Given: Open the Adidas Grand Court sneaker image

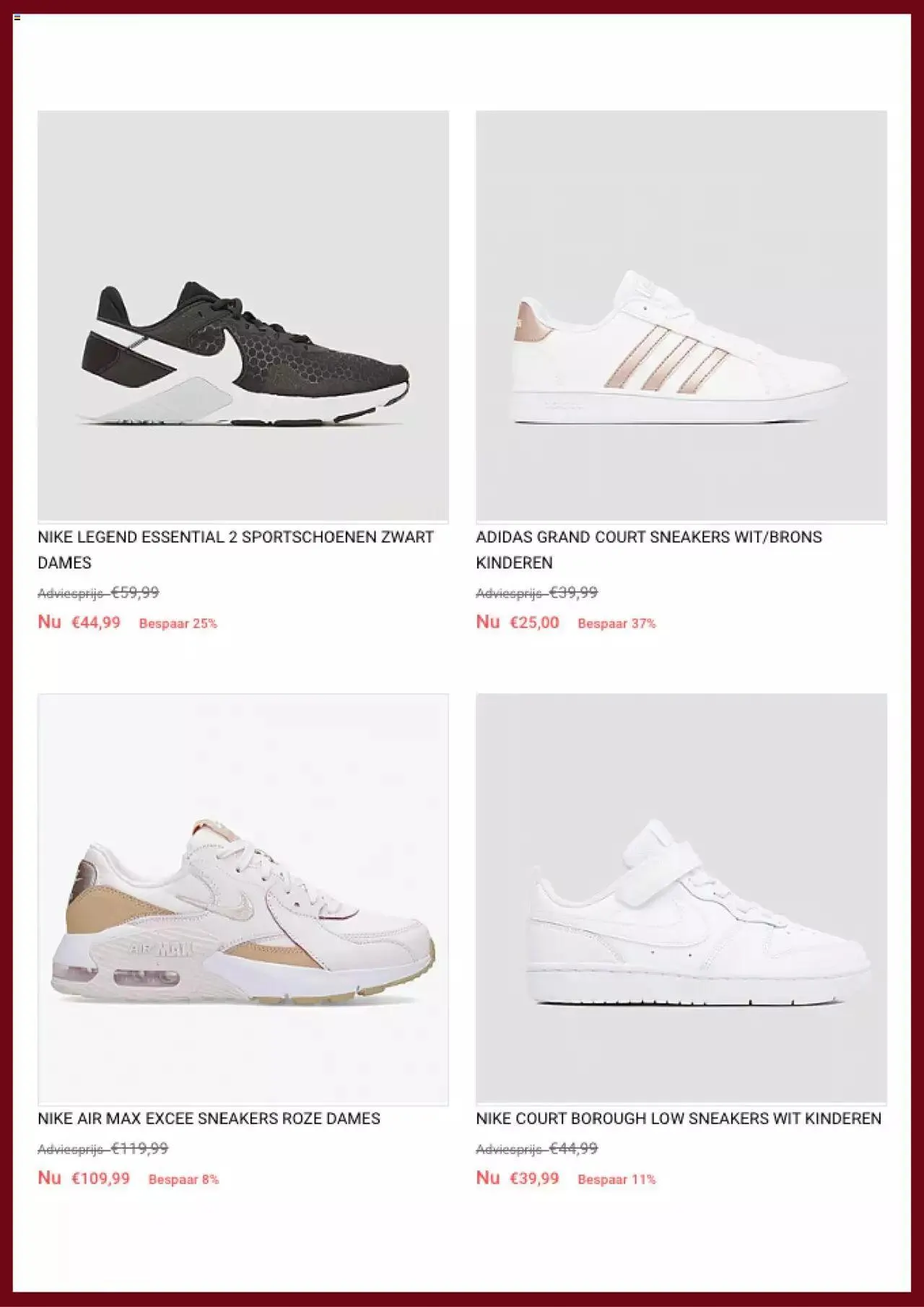Looking at the screenshot, I should [x=681, y=316].
